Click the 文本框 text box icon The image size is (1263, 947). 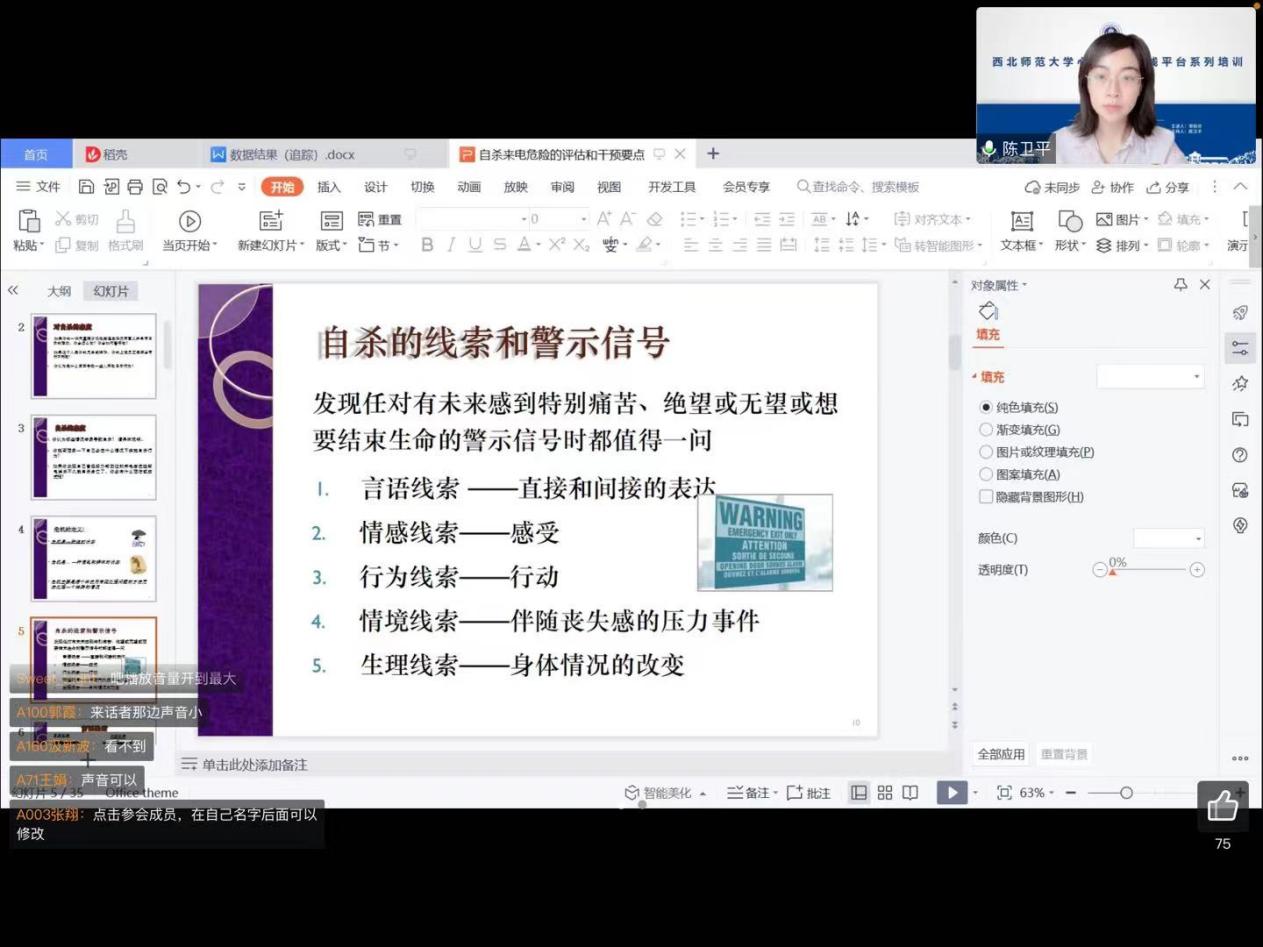click(1021, 221)
